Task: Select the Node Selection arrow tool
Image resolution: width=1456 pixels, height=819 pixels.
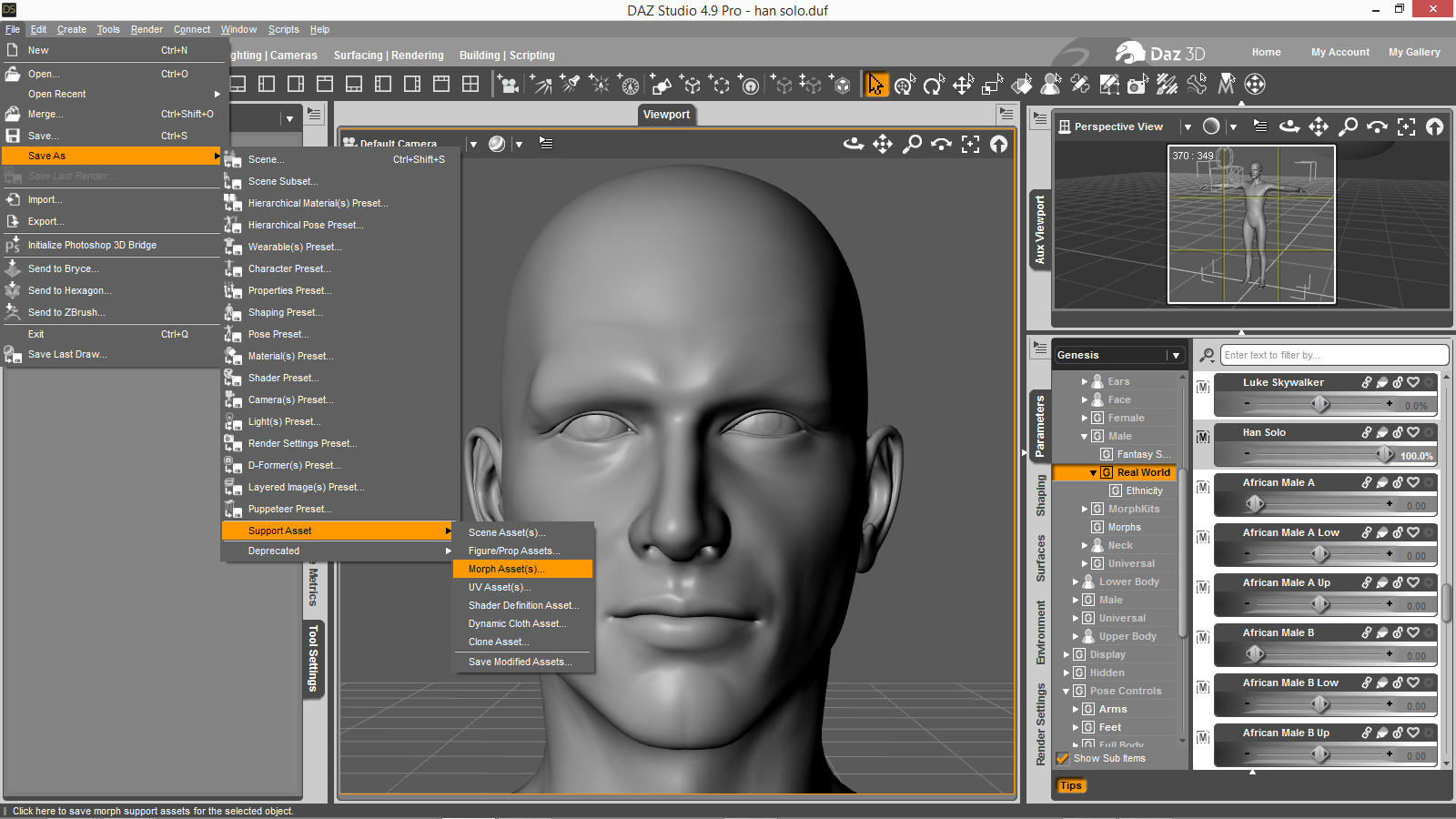Action: 875,85
